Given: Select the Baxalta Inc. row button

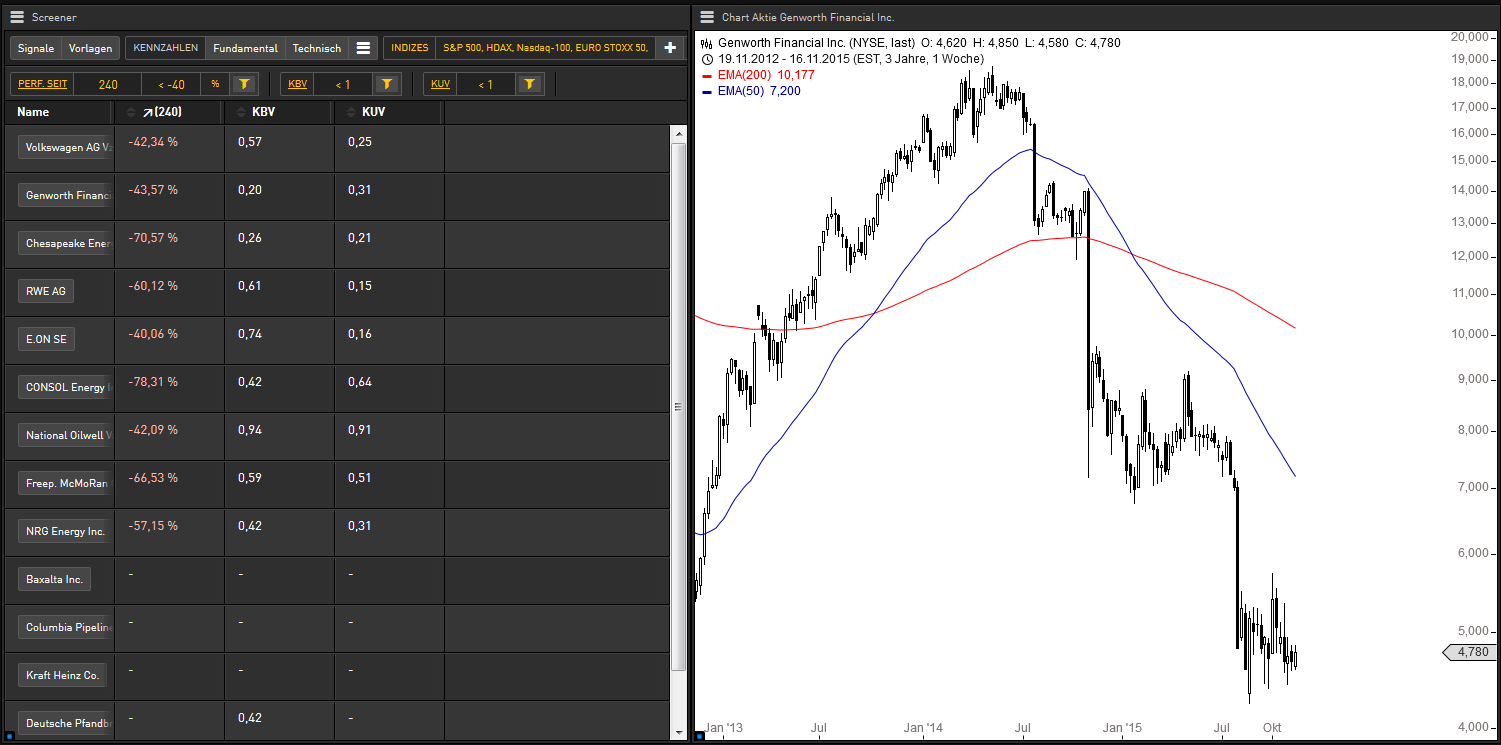Looking at the screenshot, I should (x=55, y=579).
